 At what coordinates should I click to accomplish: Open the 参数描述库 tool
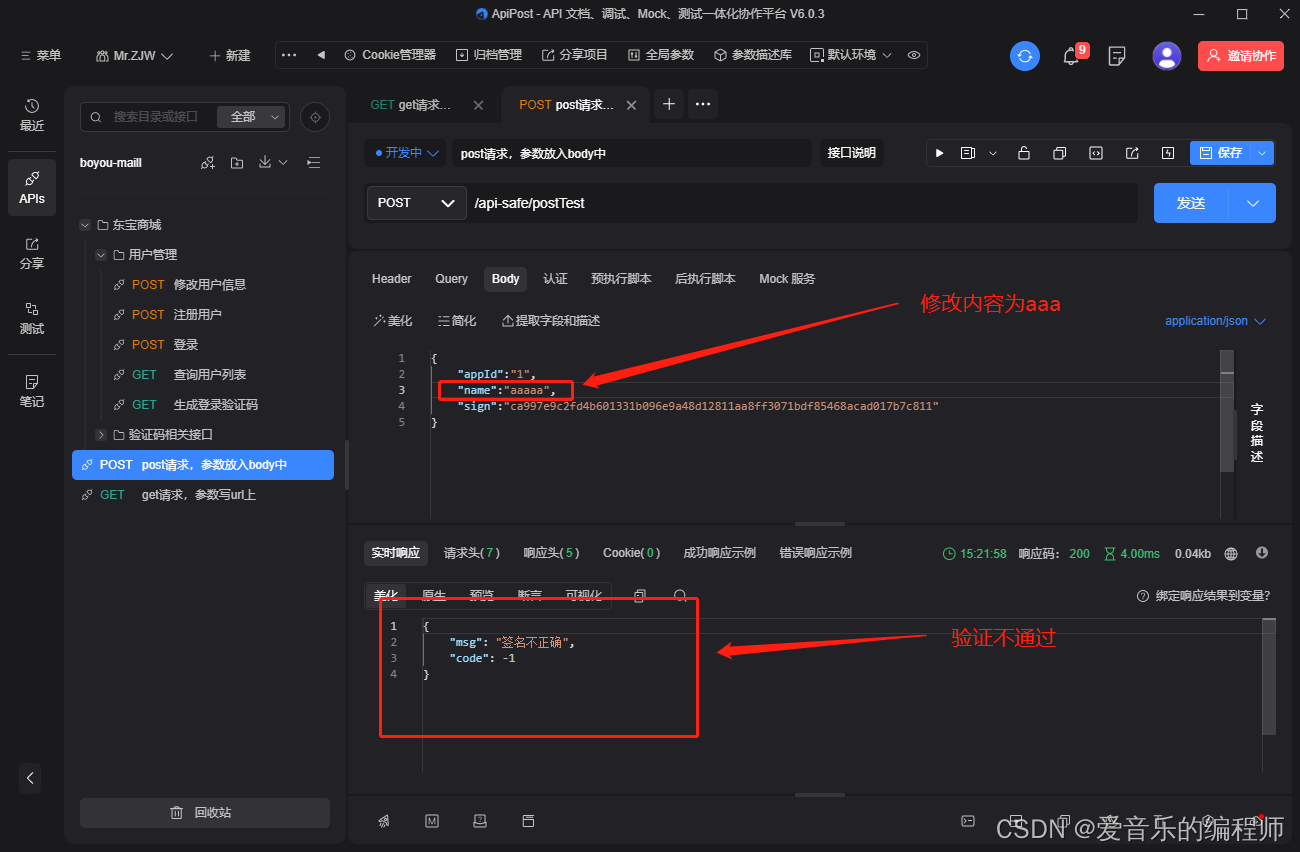(753, 55)
